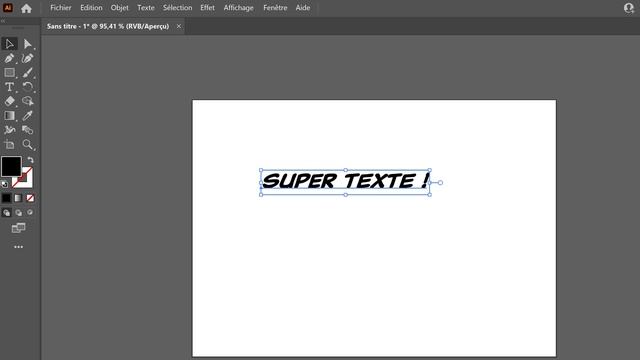Screen dimensions: 640x360
Task: Click the Ai application logo
Action: [7, 8]
